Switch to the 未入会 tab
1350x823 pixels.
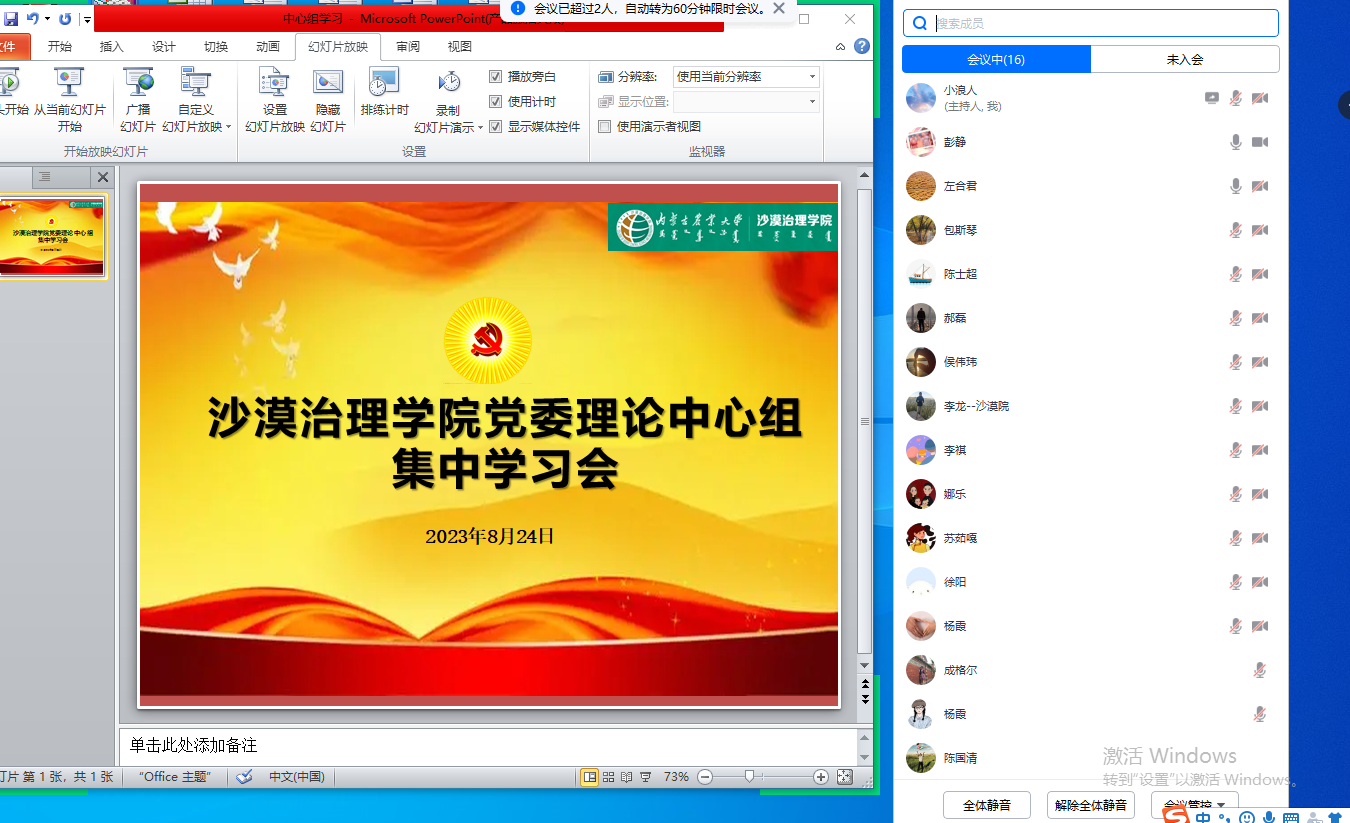1184,59
